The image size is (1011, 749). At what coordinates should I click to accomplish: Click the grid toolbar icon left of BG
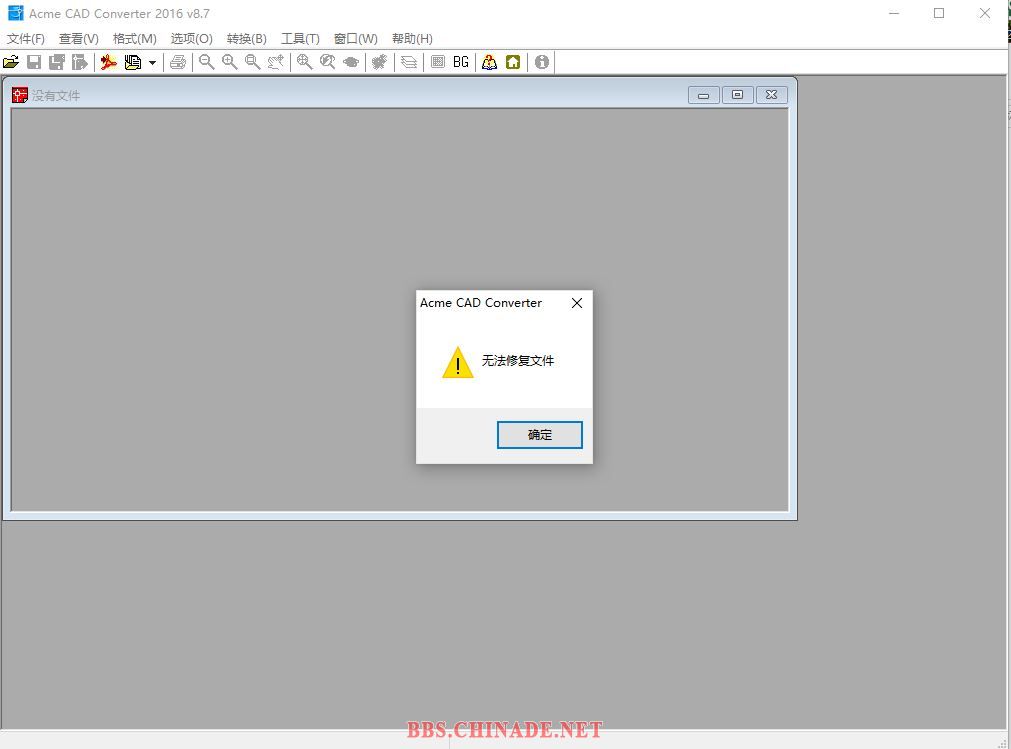(438, 62)
